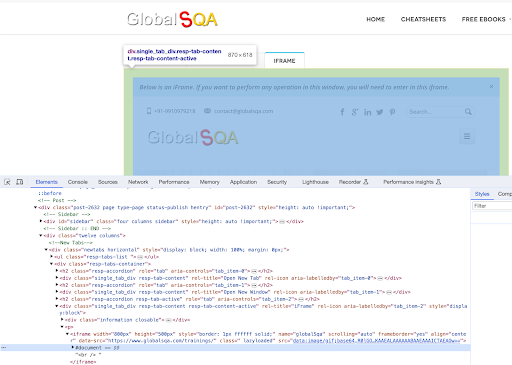Click the Styles Filter input field
Screen dimensions: 512x365
coord(492,206)
